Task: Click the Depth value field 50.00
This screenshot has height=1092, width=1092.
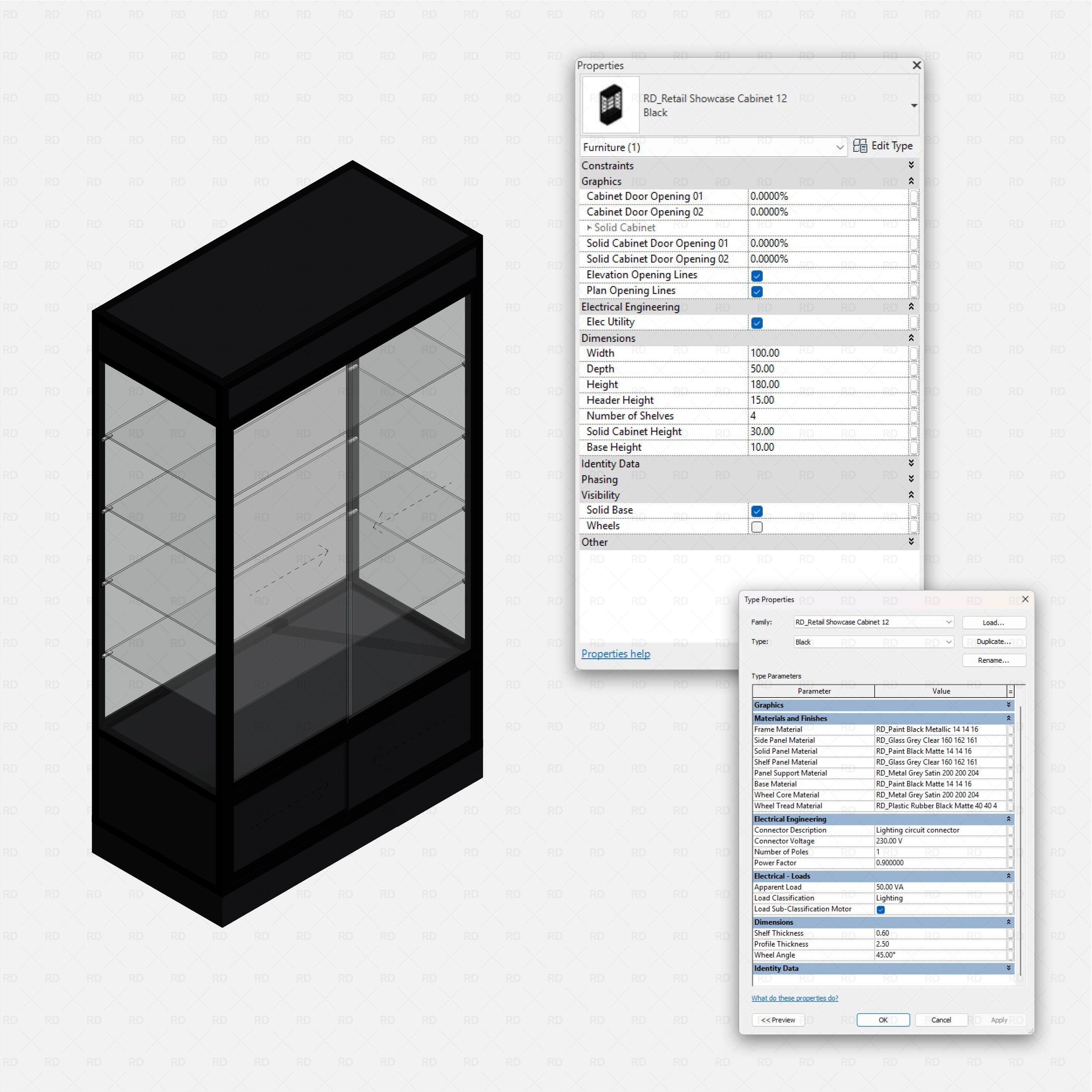Action: coord(828,369)
